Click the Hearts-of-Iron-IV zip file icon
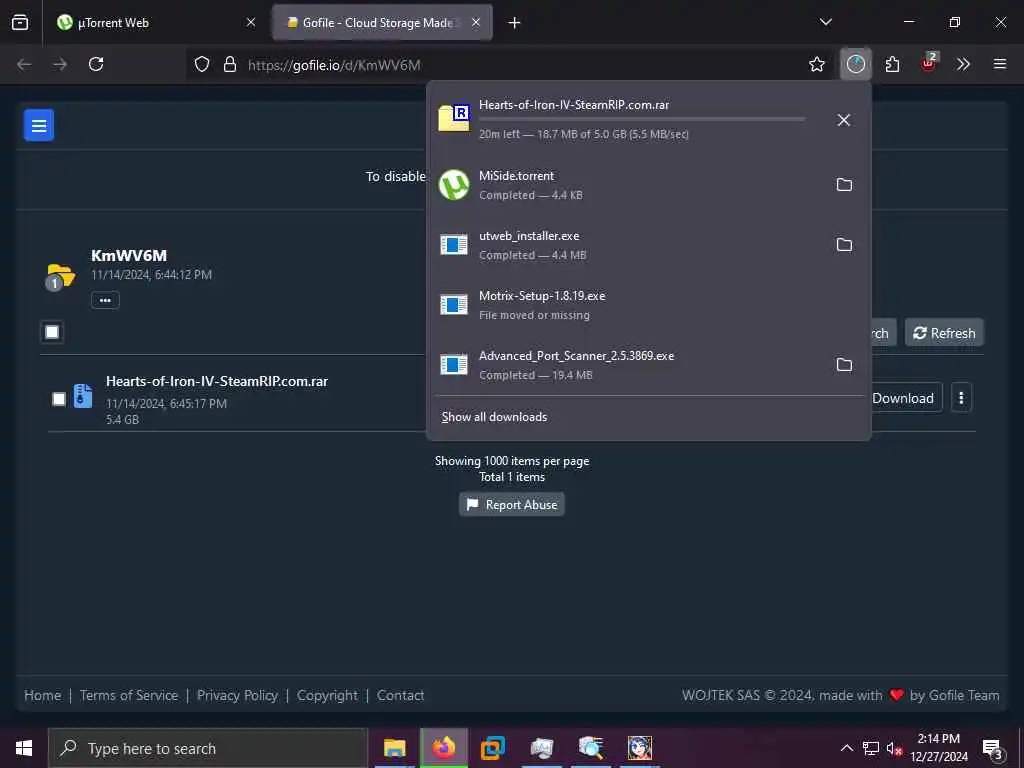The image size is (1024, 768). click(x=83, y=396)
